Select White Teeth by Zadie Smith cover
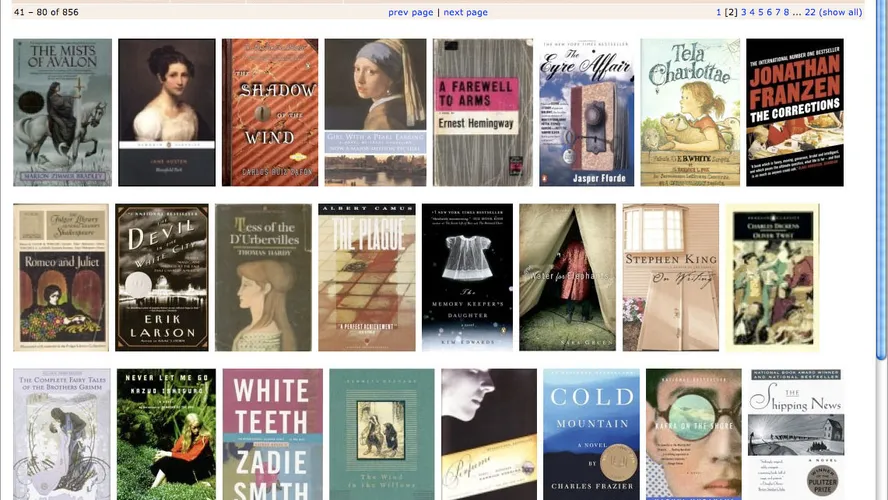888x500 pixels. click(272, 434)
